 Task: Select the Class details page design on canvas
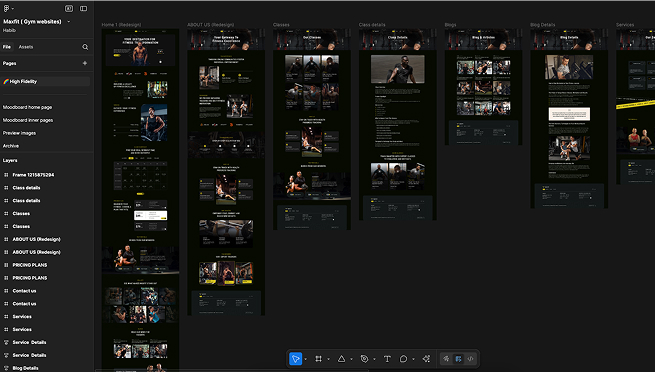398,124
